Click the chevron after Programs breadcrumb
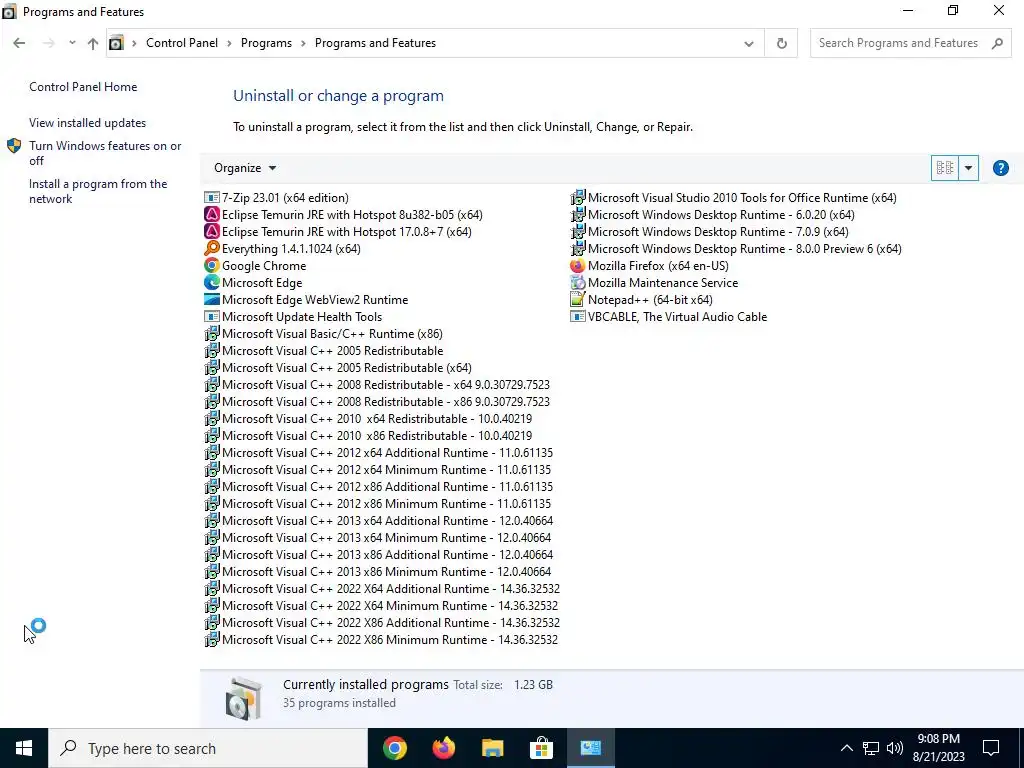This screenshot has height=768, width=1024. pos(303,43)
